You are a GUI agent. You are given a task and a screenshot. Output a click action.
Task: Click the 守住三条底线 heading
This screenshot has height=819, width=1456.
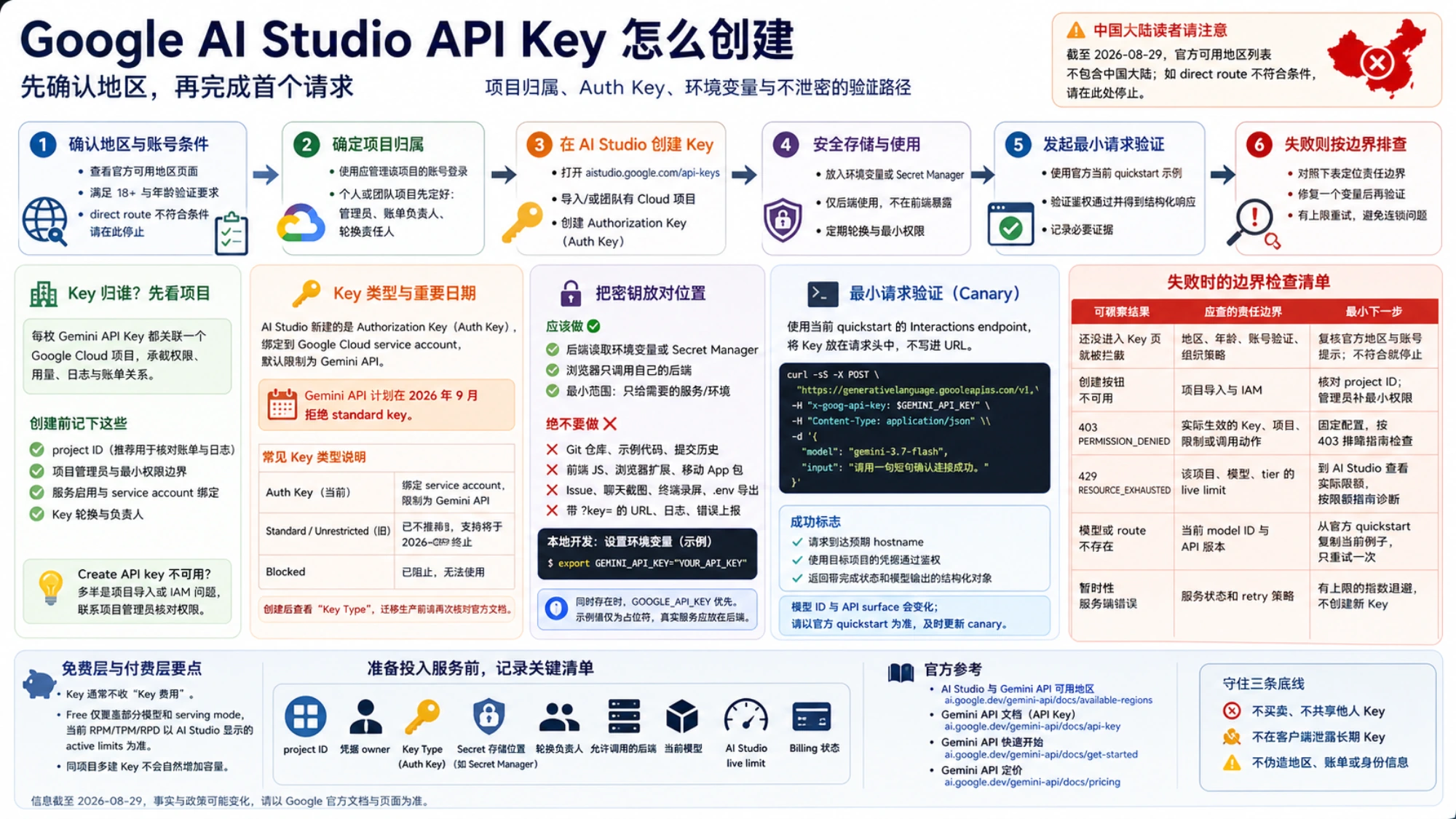coord(1263,684)
